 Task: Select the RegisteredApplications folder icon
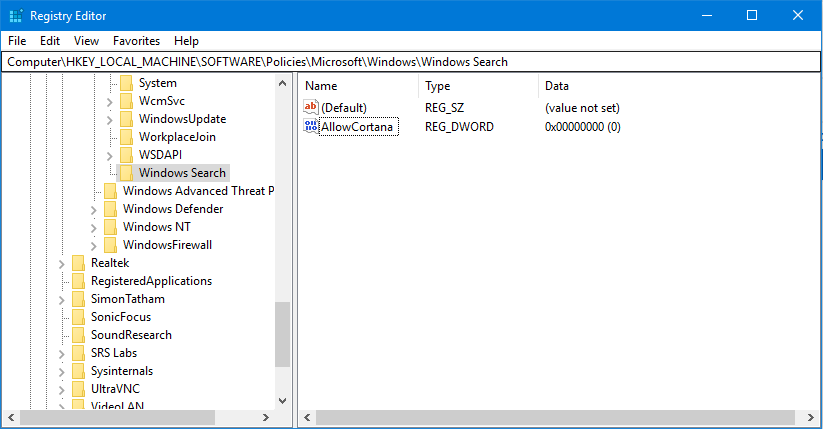[x=78, y=281]
